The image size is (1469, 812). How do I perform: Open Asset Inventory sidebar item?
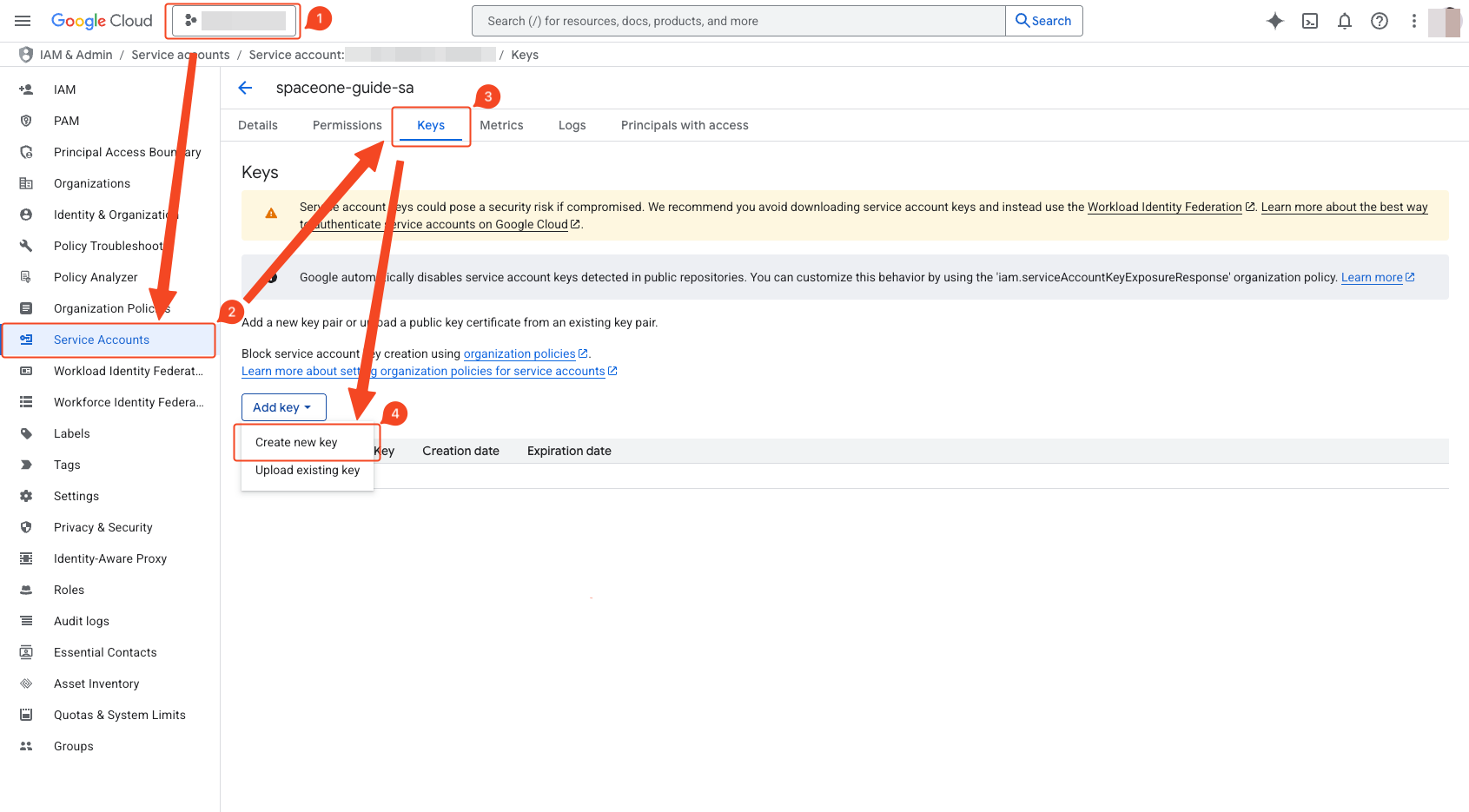(x=110, y=683)
